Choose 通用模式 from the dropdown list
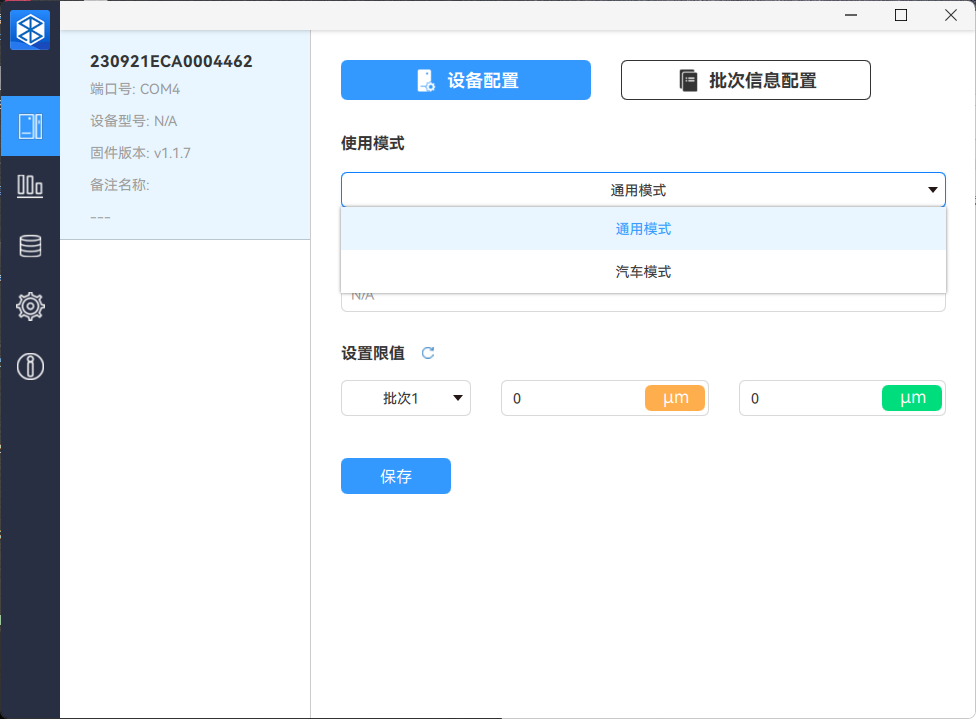This screenshot has width=976, height=719. point(643,228)
